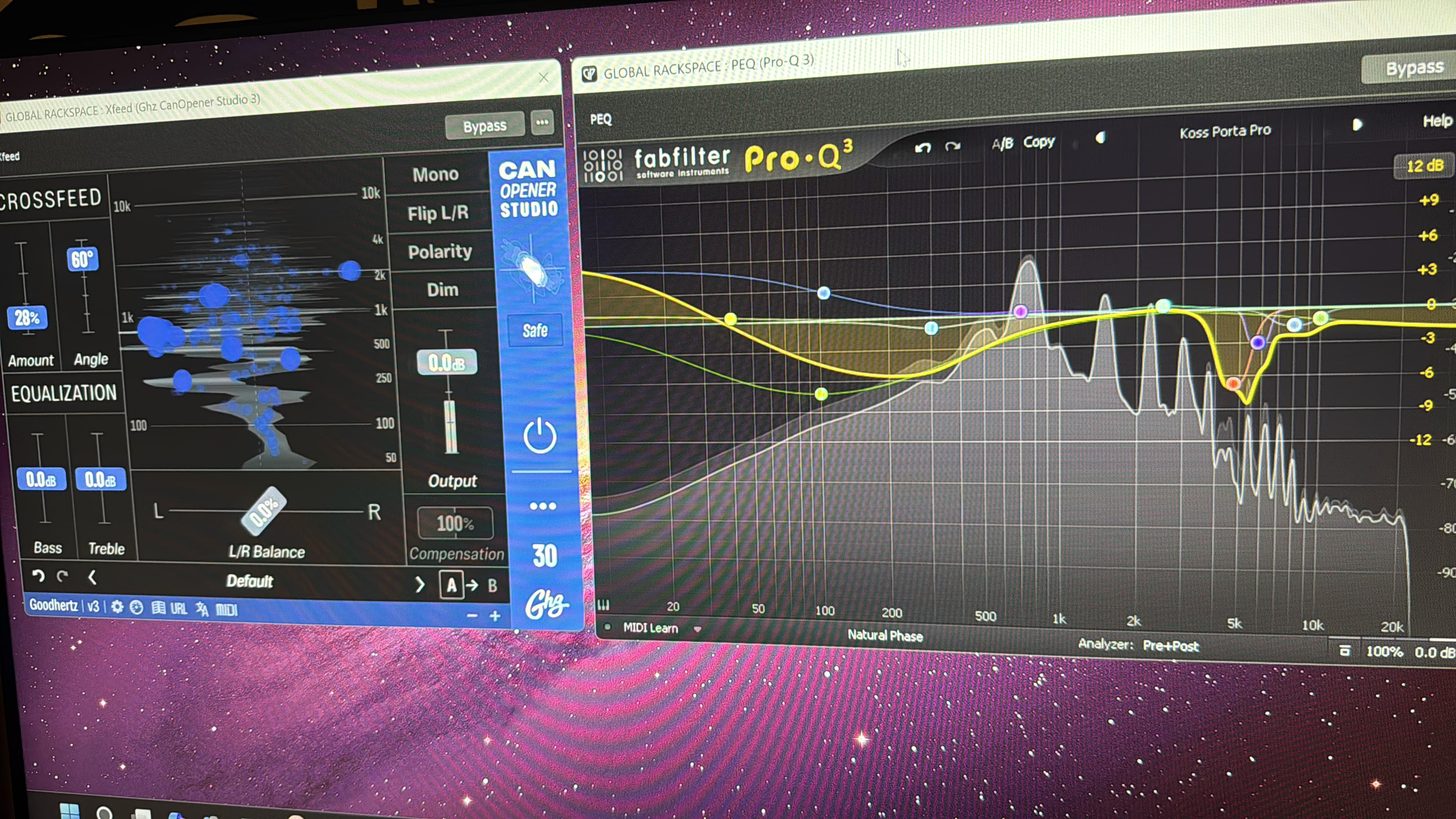Open the Default preset name menu

pyautogui.click(x=249, y=581)
